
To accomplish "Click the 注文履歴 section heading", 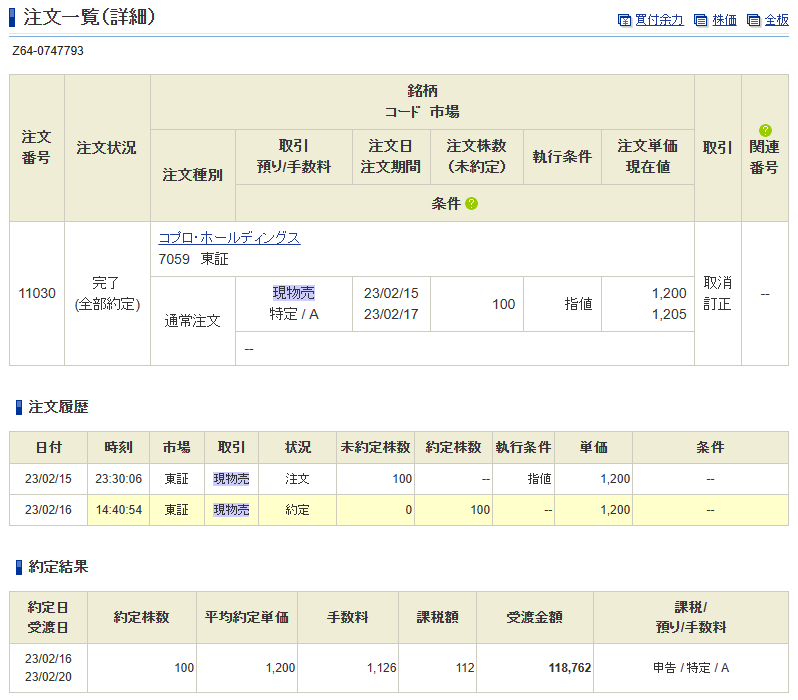I will [59, 407].
